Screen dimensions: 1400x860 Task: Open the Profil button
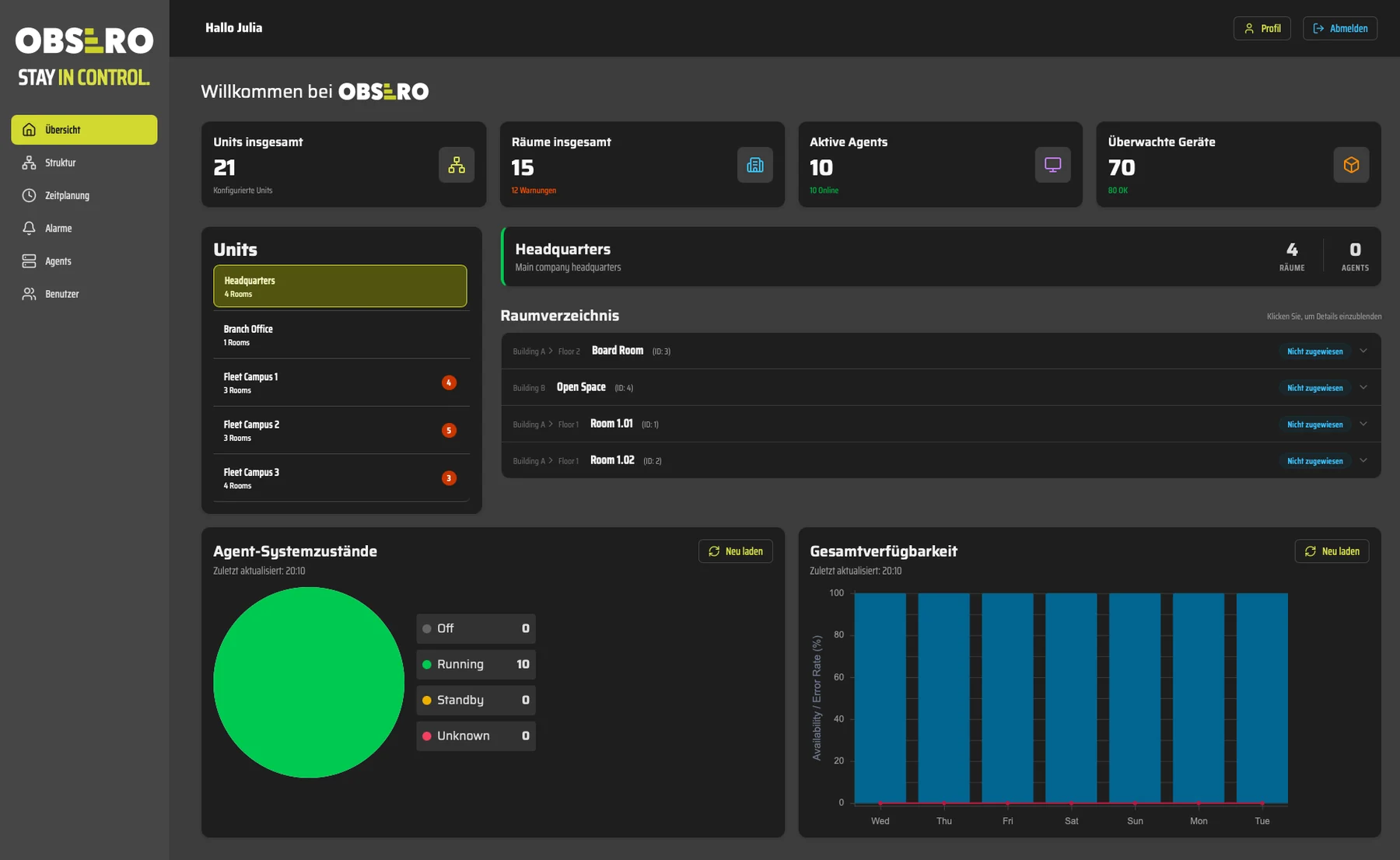click(x=1262, y=28)
